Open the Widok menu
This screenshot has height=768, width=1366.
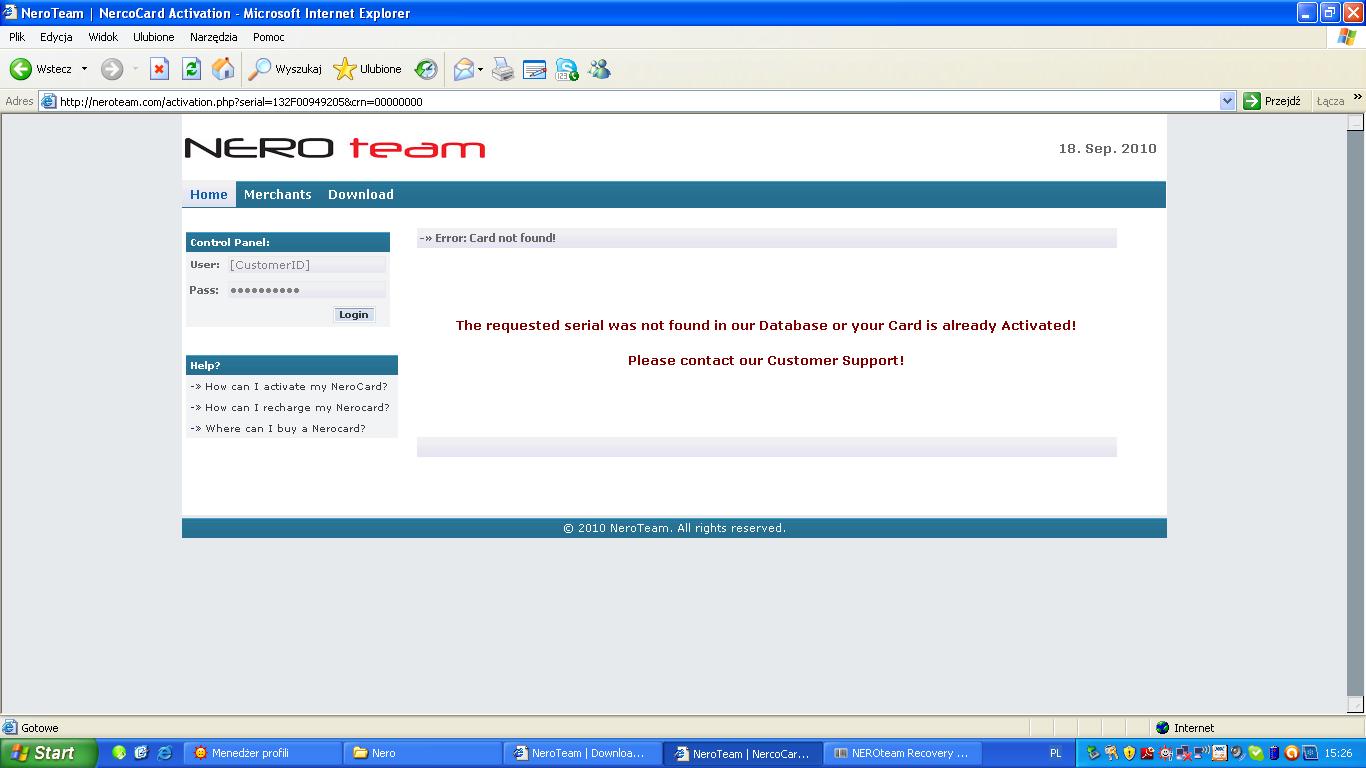(103, 37)
